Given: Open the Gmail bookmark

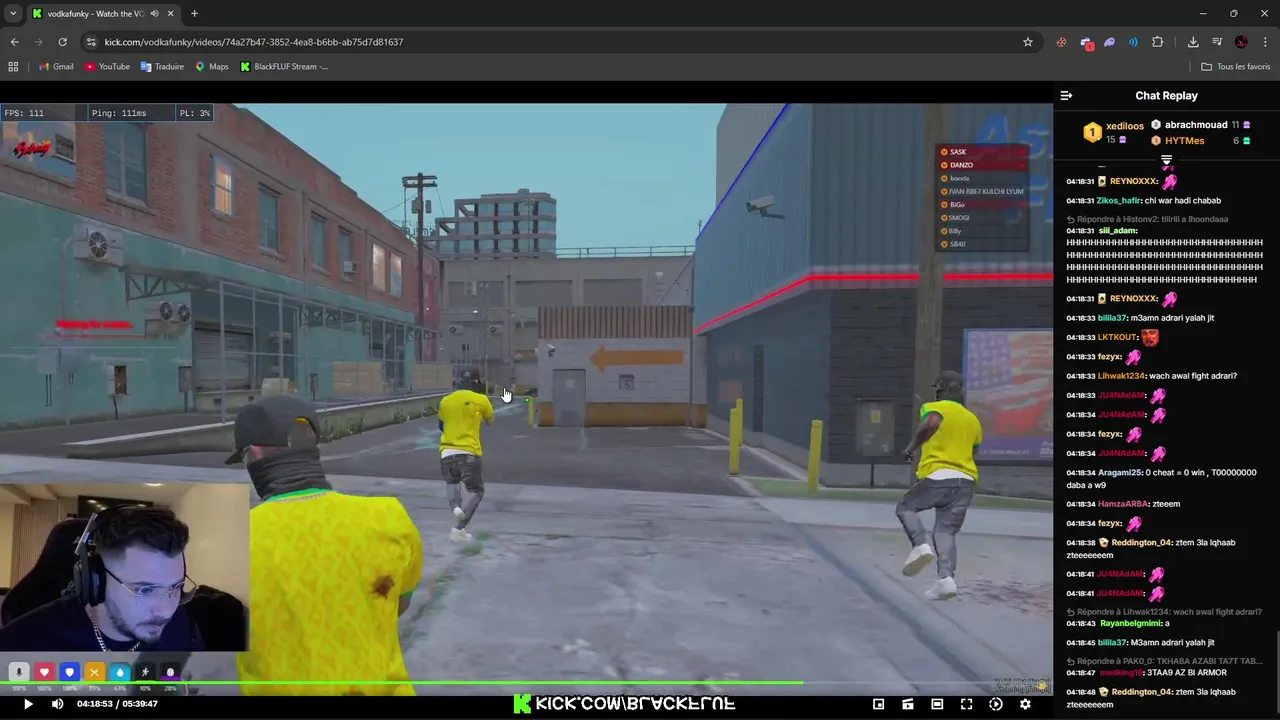Looking at the screenshot, I should 56,67.
